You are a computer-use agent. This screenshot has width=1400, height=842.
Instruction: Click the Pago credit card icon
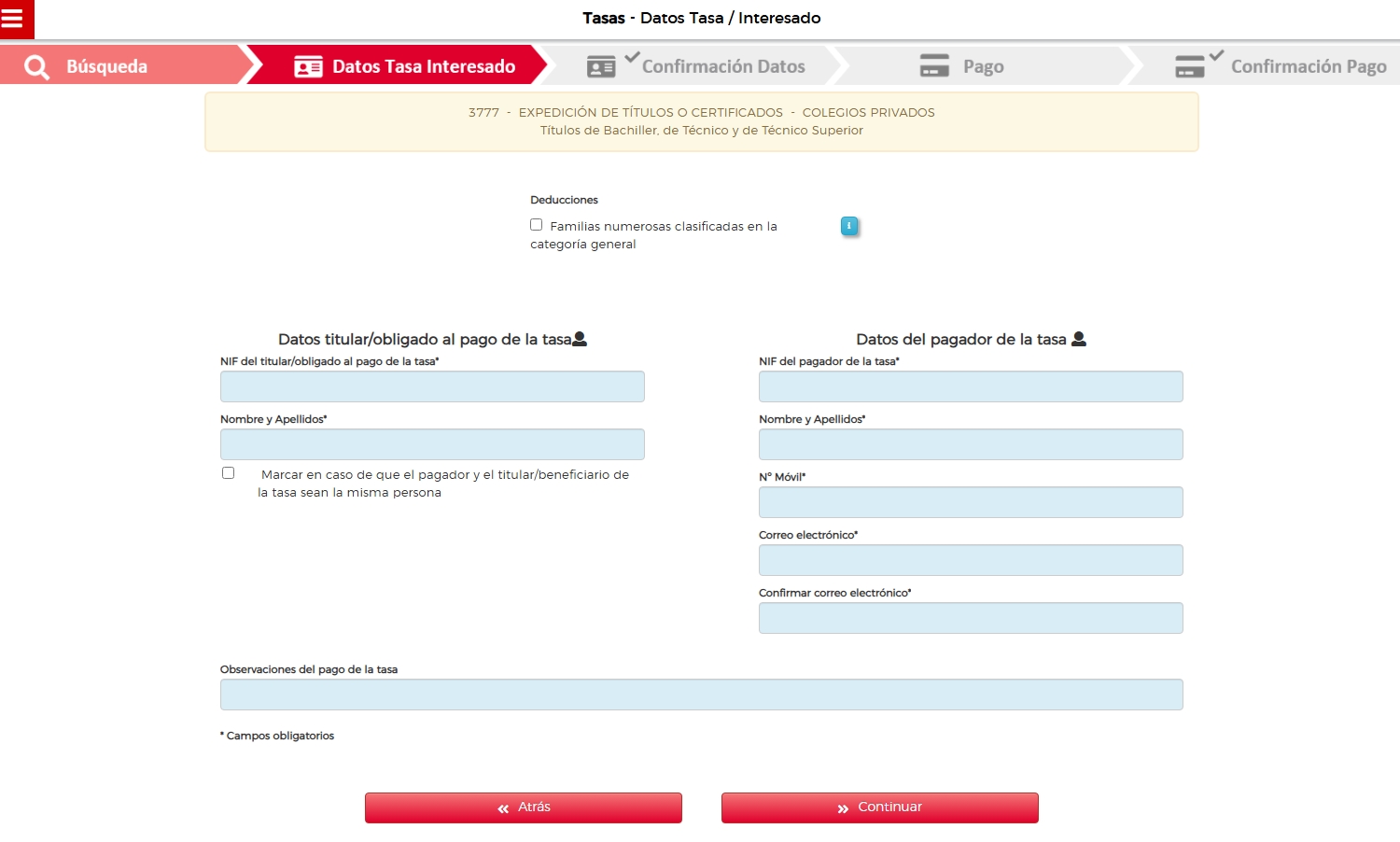coord(934,66)
